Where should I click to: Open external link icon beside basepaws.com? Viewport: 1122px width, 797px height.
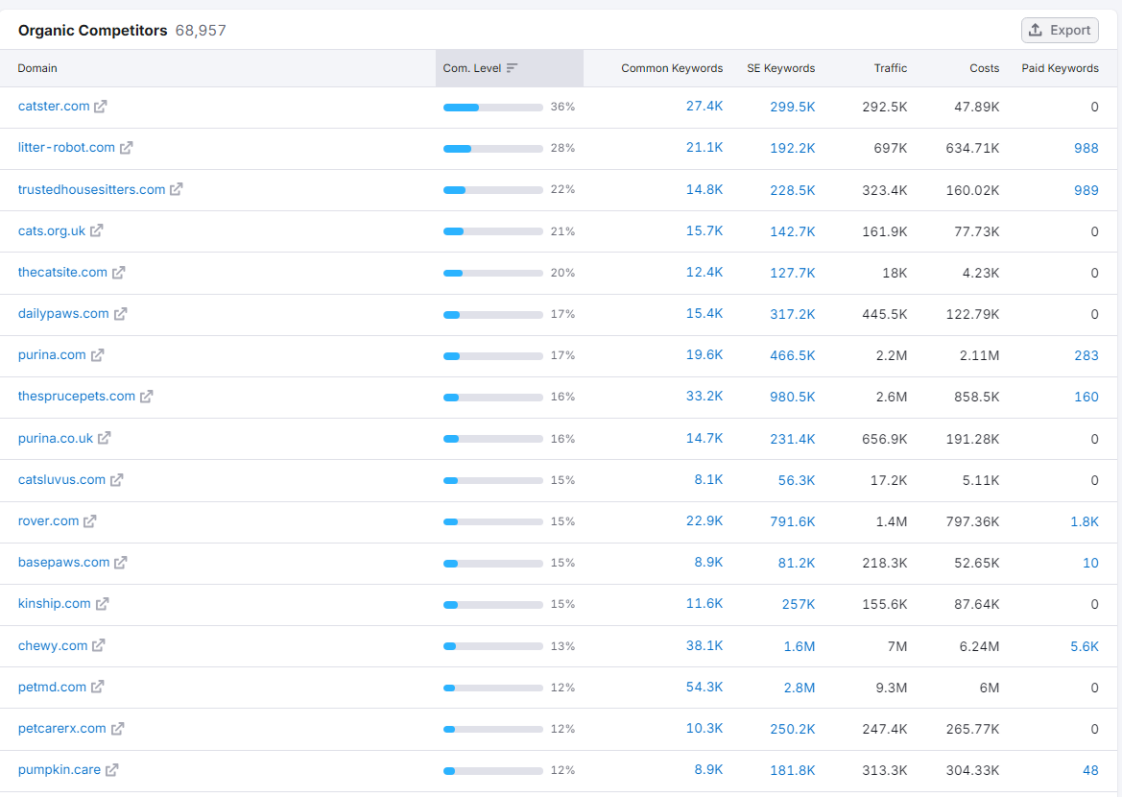click(120, 563)
